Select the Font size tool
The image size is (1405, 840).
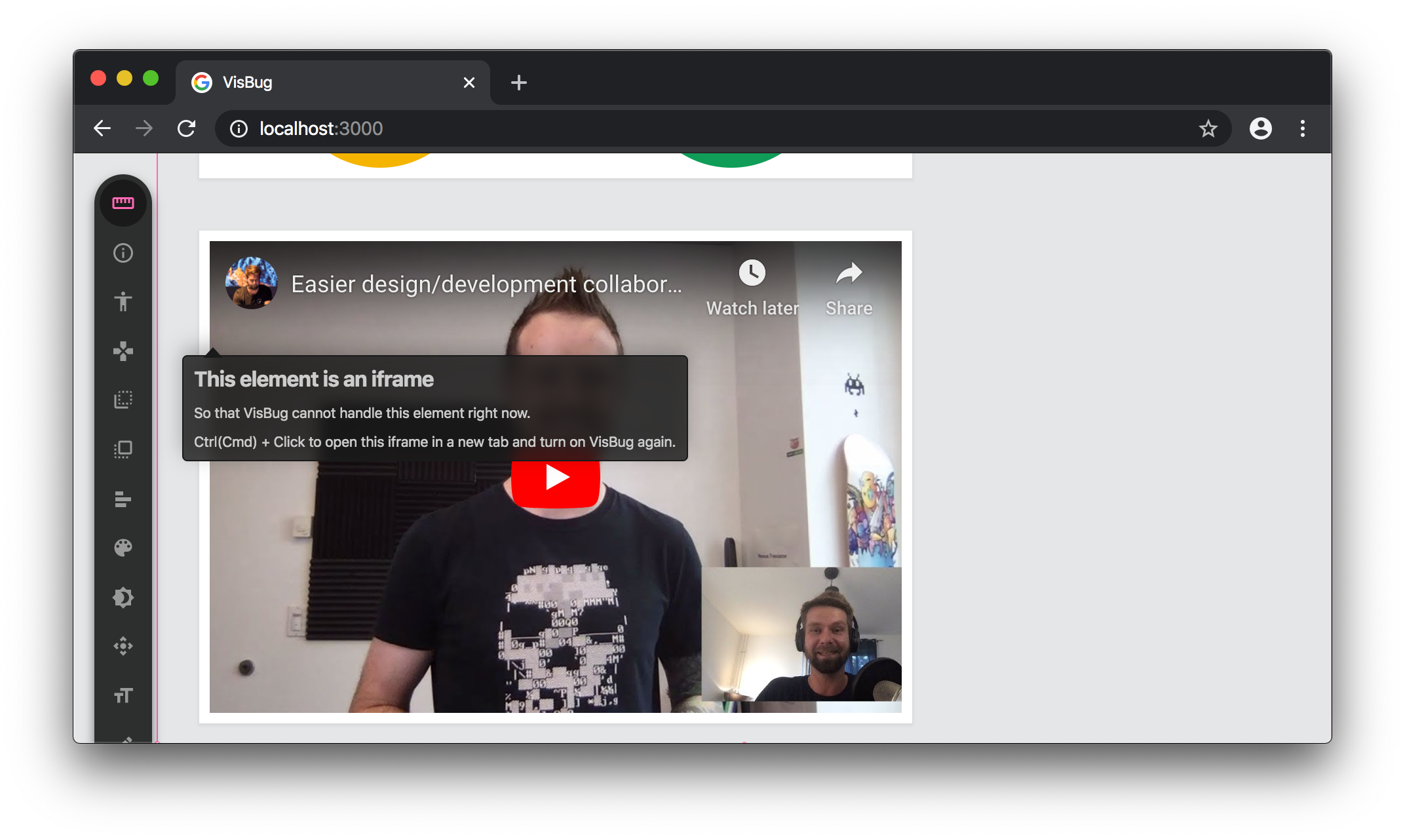[x=123, y=695]
